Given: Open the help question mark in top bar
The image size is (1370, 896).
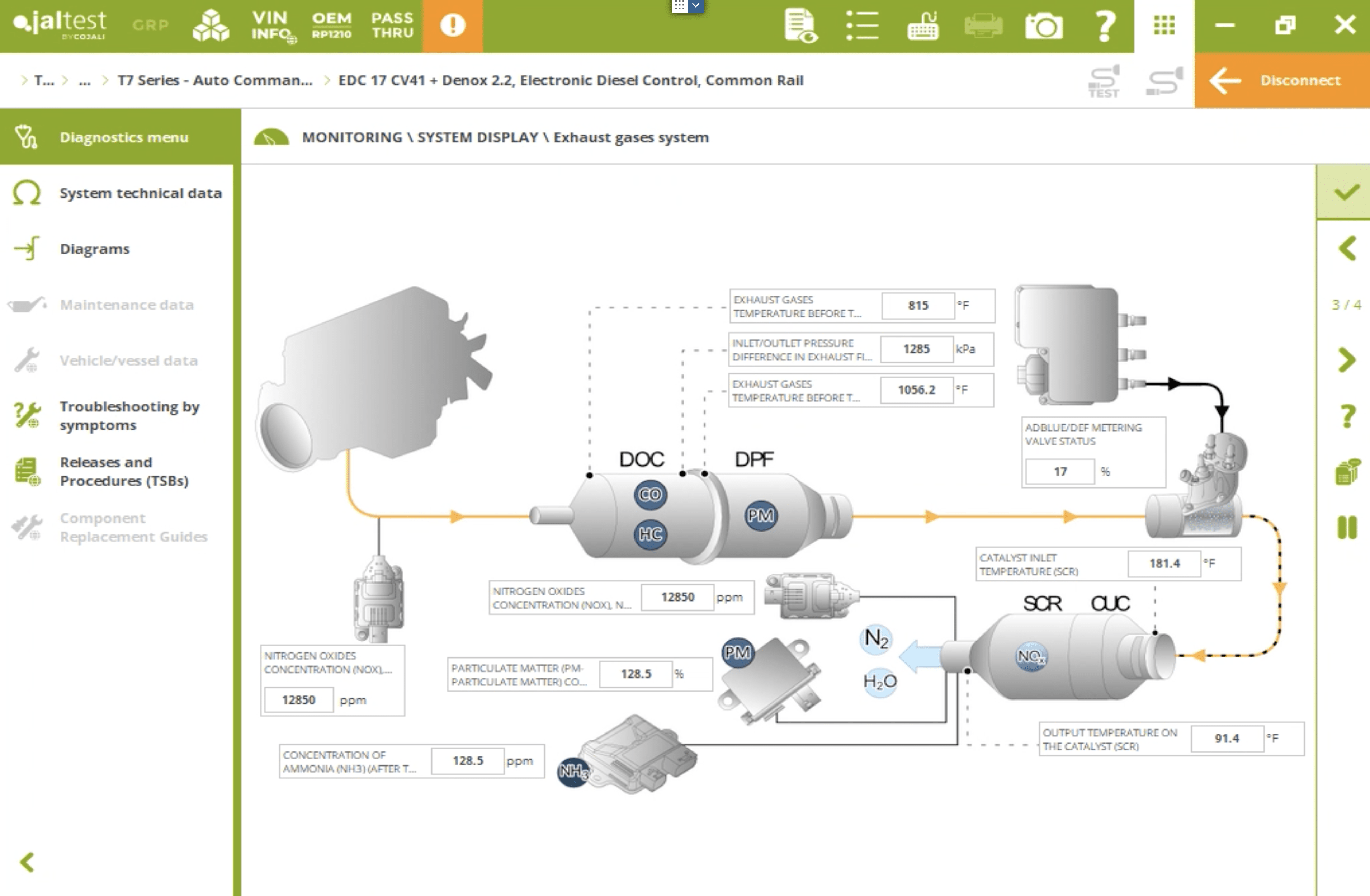Looking at the screenshot, I should coord(1104,25).
